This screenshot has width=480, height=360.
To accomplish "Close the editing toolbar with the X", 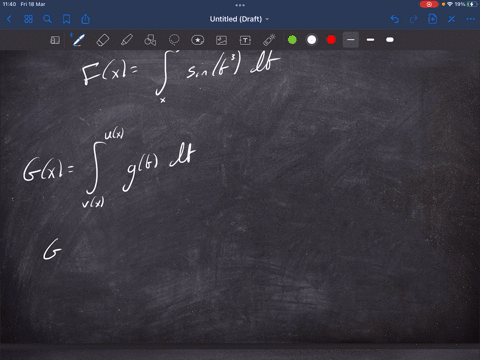I will 451,19.
